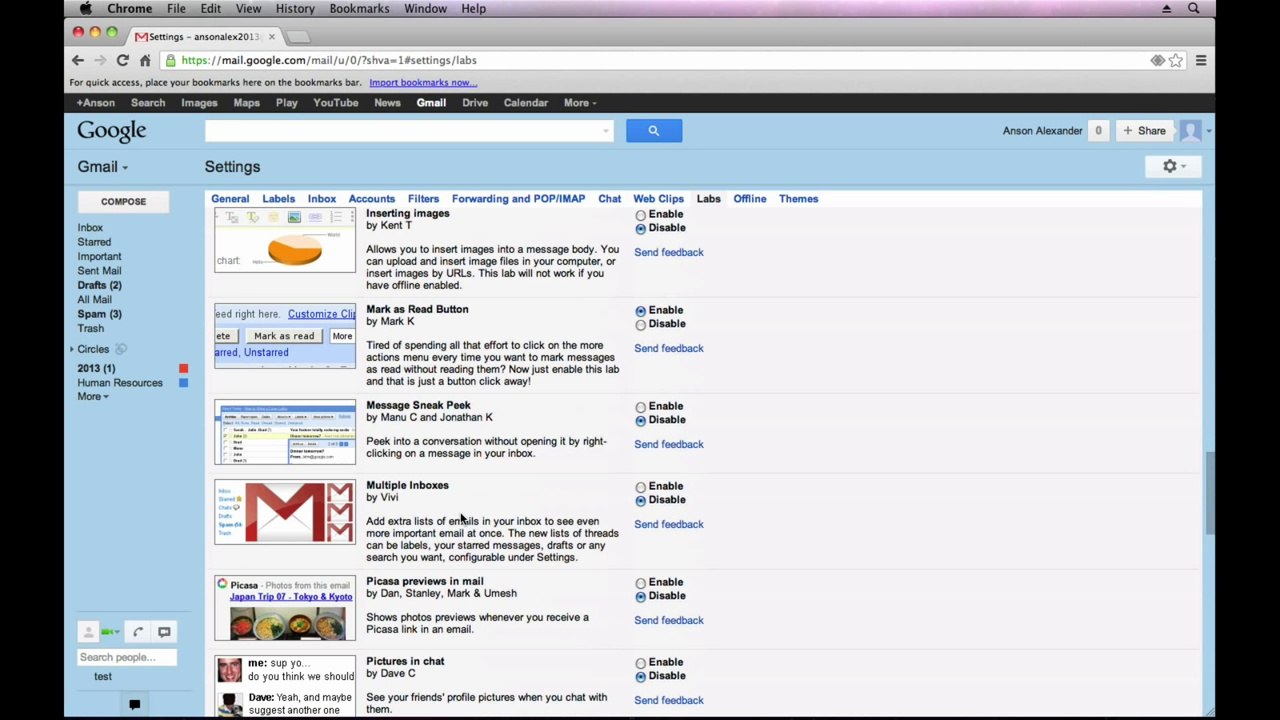Viewport: 1280px width, 720px height.
Task: Click the chat window icon at bottom
Action: tap(134, 705)
